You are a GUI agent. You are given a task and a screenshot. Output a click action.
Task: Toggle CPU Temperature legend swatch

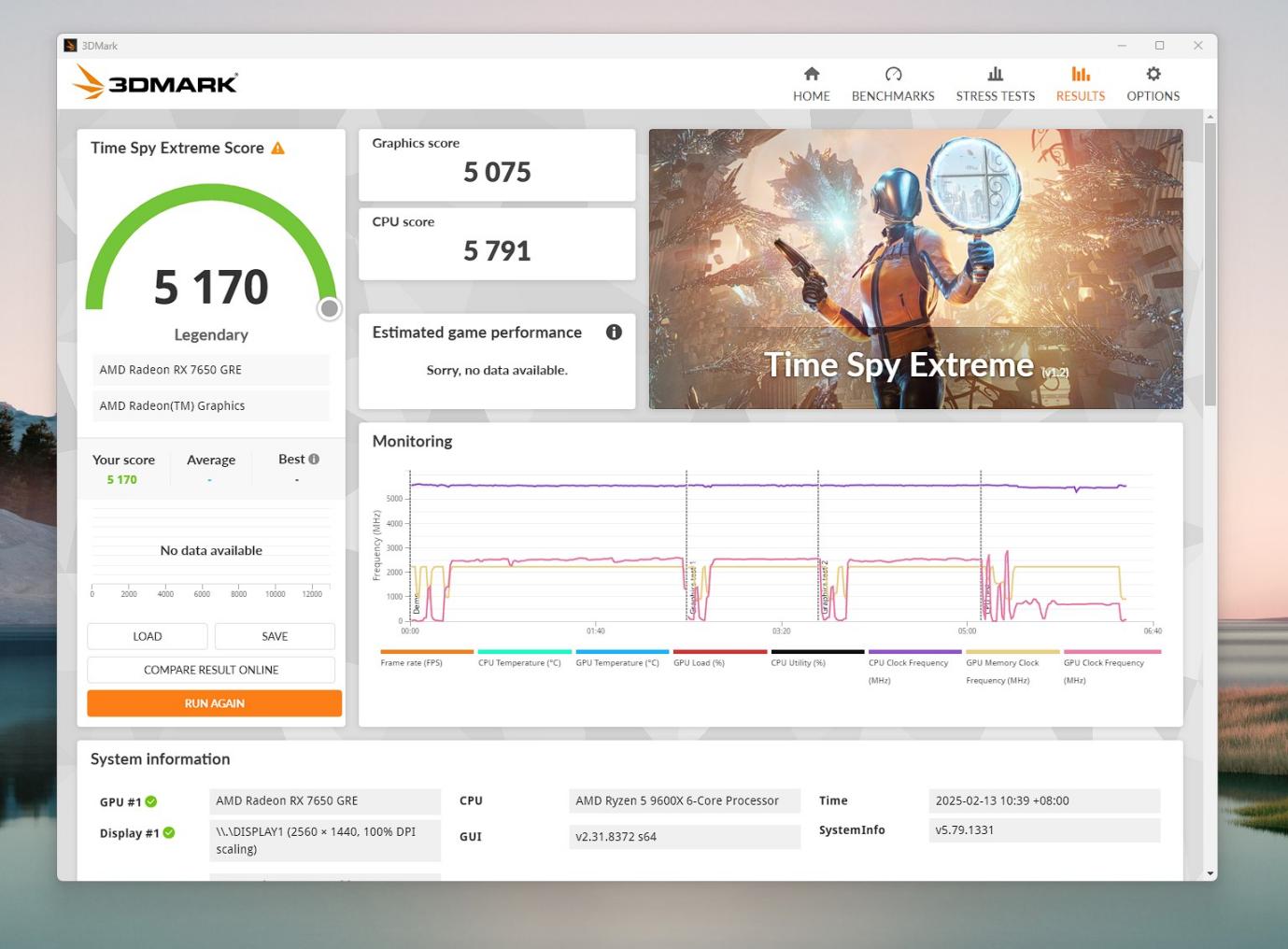tap(525, 652)
